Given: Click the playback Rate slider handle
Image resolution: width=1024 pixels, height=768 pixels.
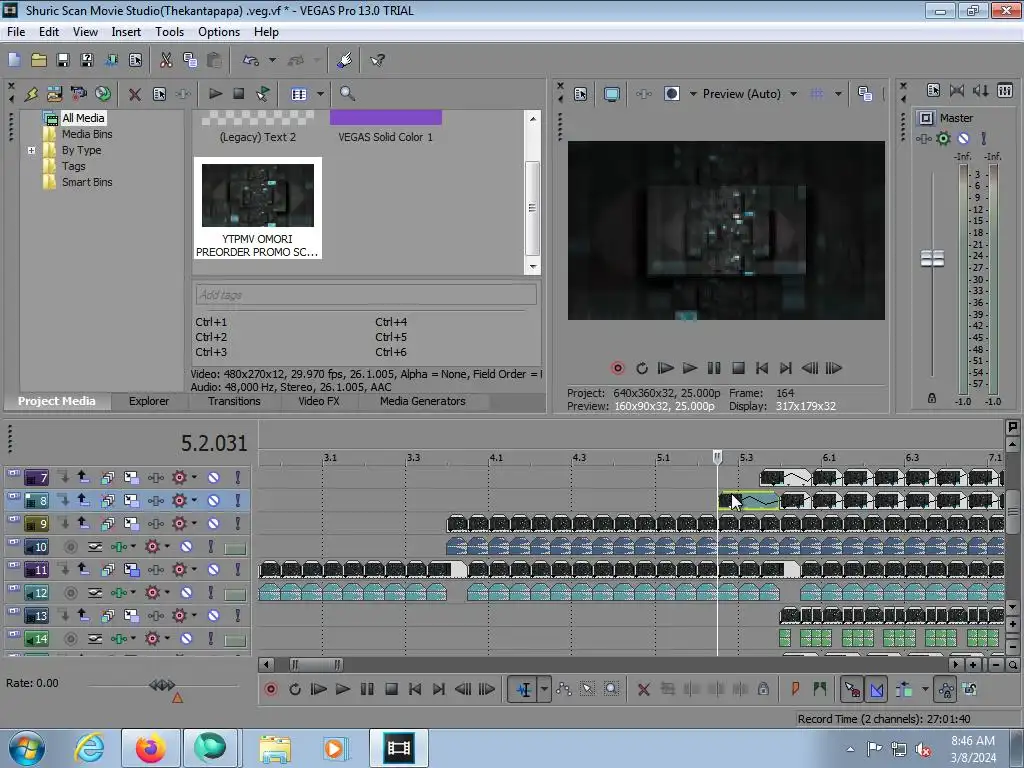Looking at the screenshot, I should click(162, 684).
